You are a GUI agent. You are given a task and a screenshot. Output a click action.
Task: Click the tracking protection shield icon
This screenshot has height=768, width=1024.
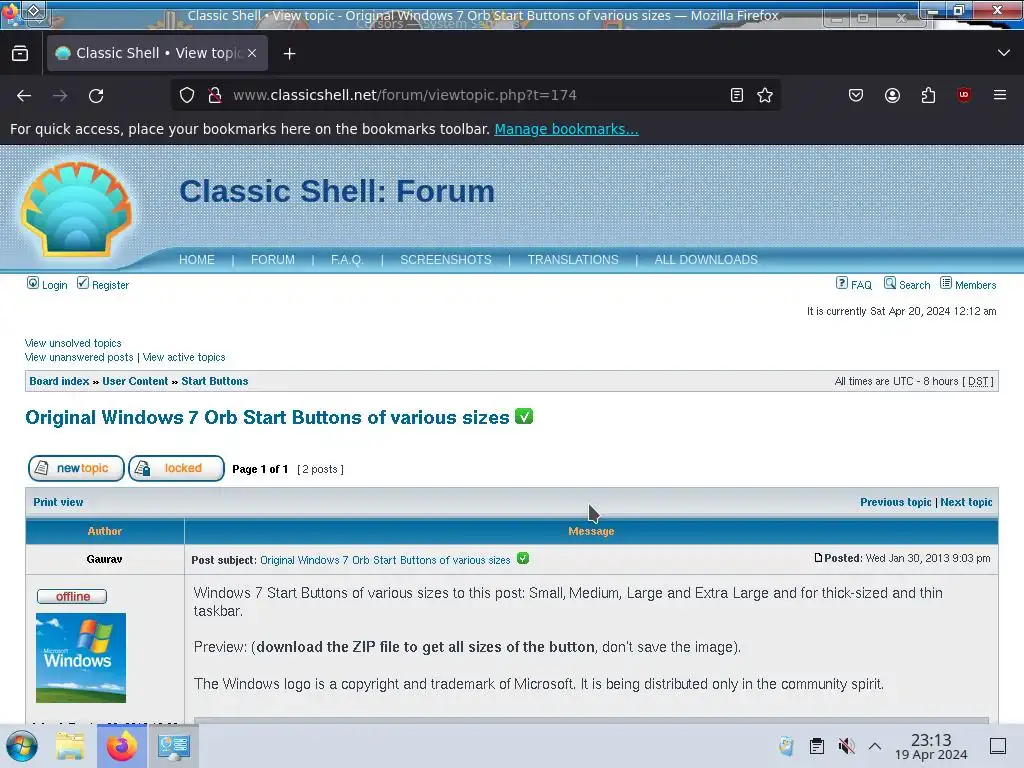point(187,95)
